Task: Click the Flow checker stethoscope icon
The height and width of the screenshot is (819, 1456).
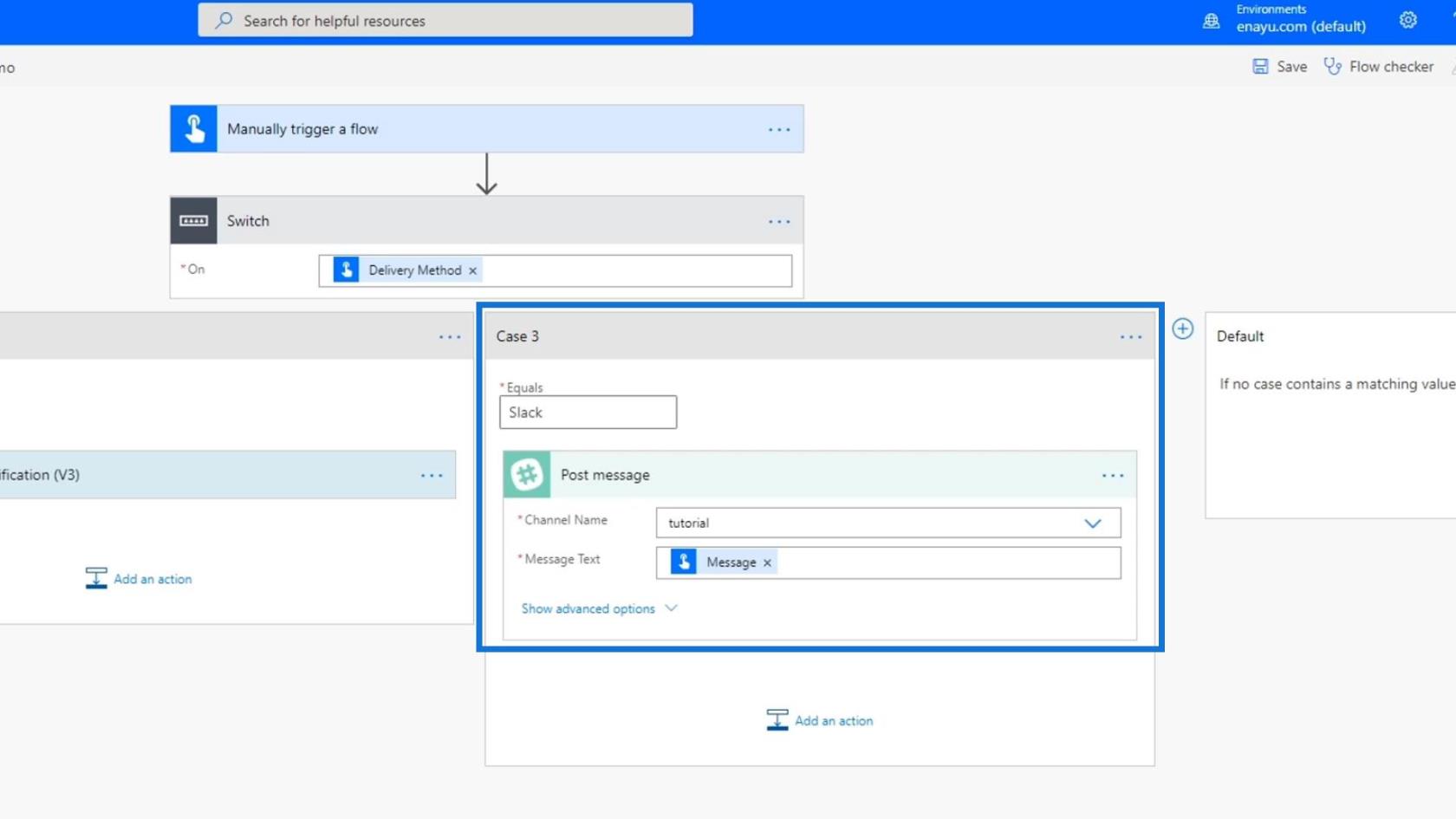Action: (1333, 67)
